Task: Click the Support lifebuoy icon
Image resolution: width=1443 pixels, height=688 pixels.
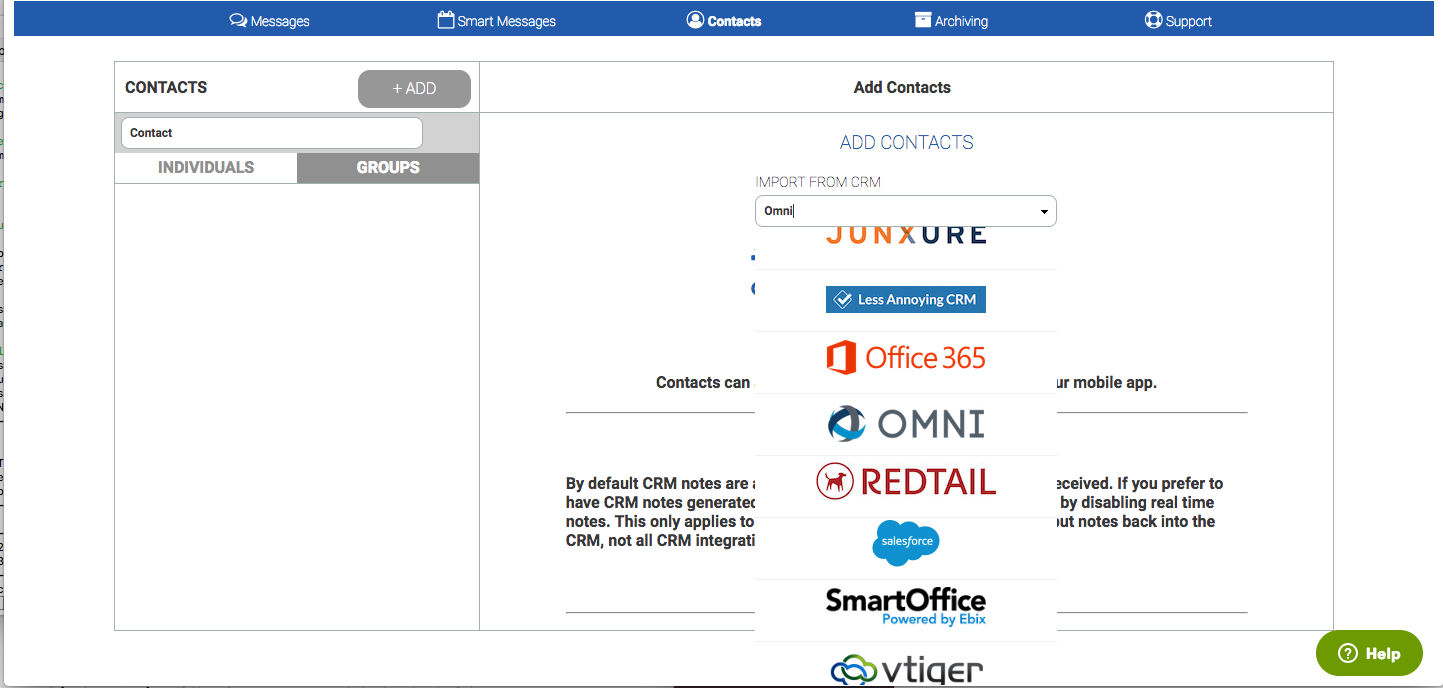Action: (1153, 20)
